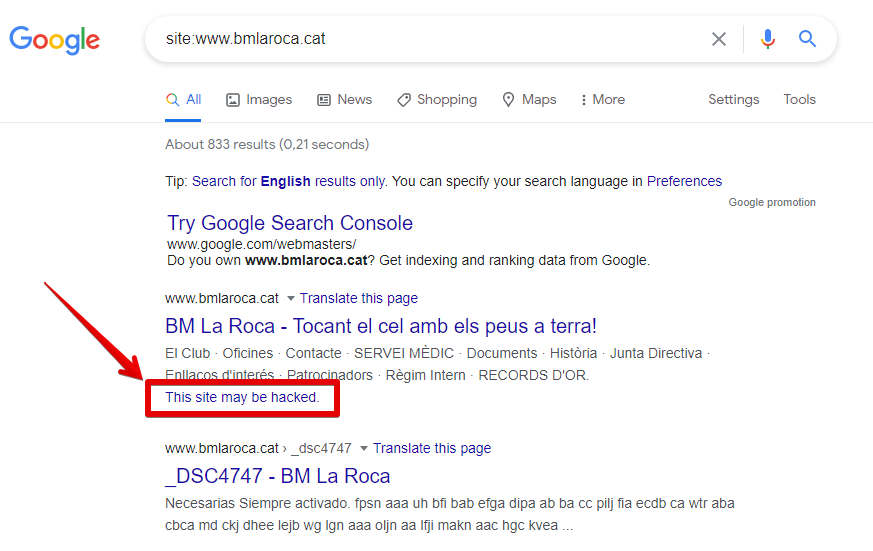
Task: Open the More search categories menu
Action: click(602, 100)
